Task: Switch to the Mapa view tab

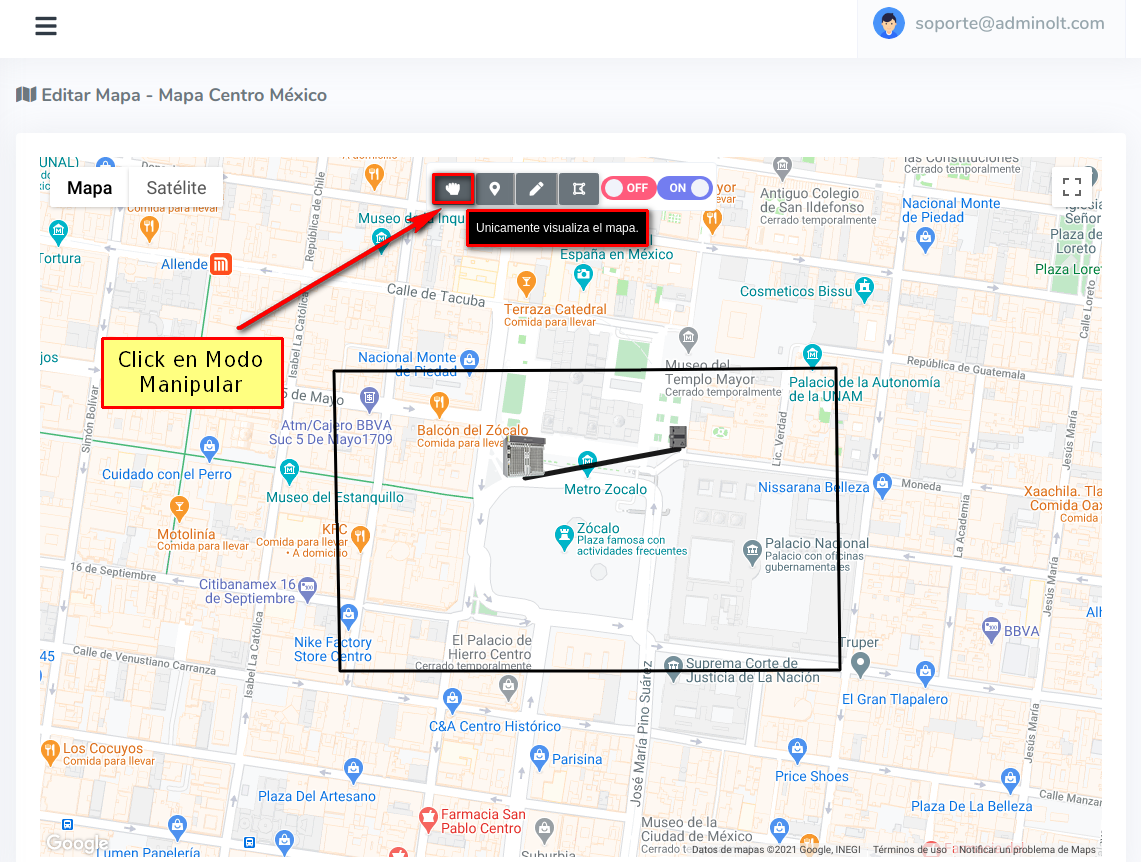Action: pyautogui.click(x=89, y=187)
